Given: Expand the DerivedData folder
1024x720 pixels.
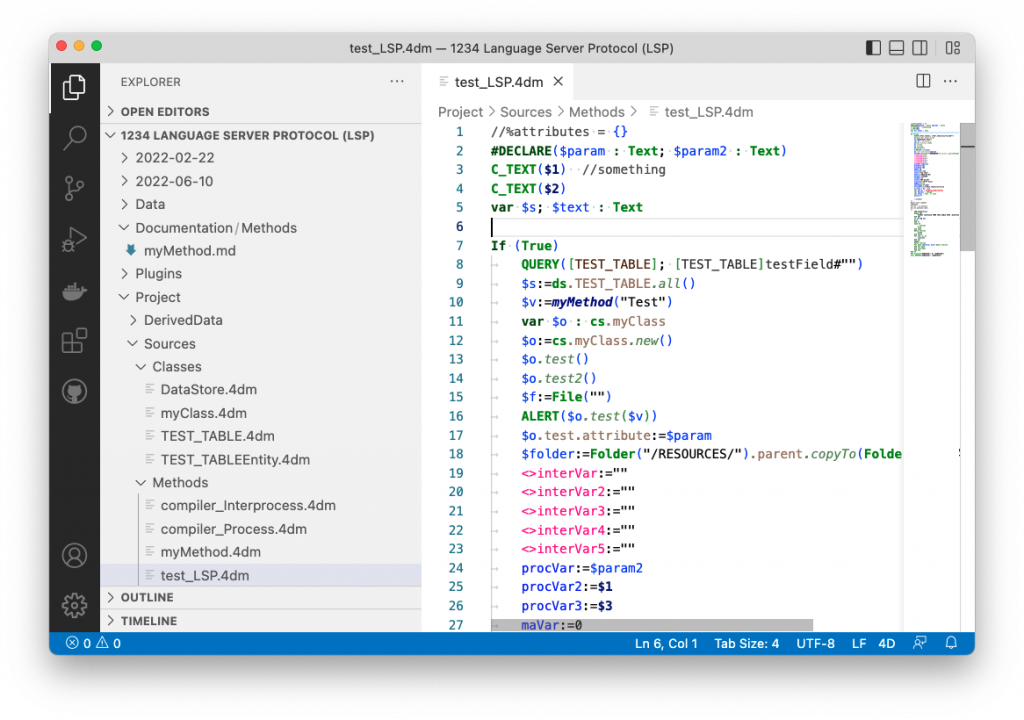Looking at the screenshot, I should coord(261,319).
